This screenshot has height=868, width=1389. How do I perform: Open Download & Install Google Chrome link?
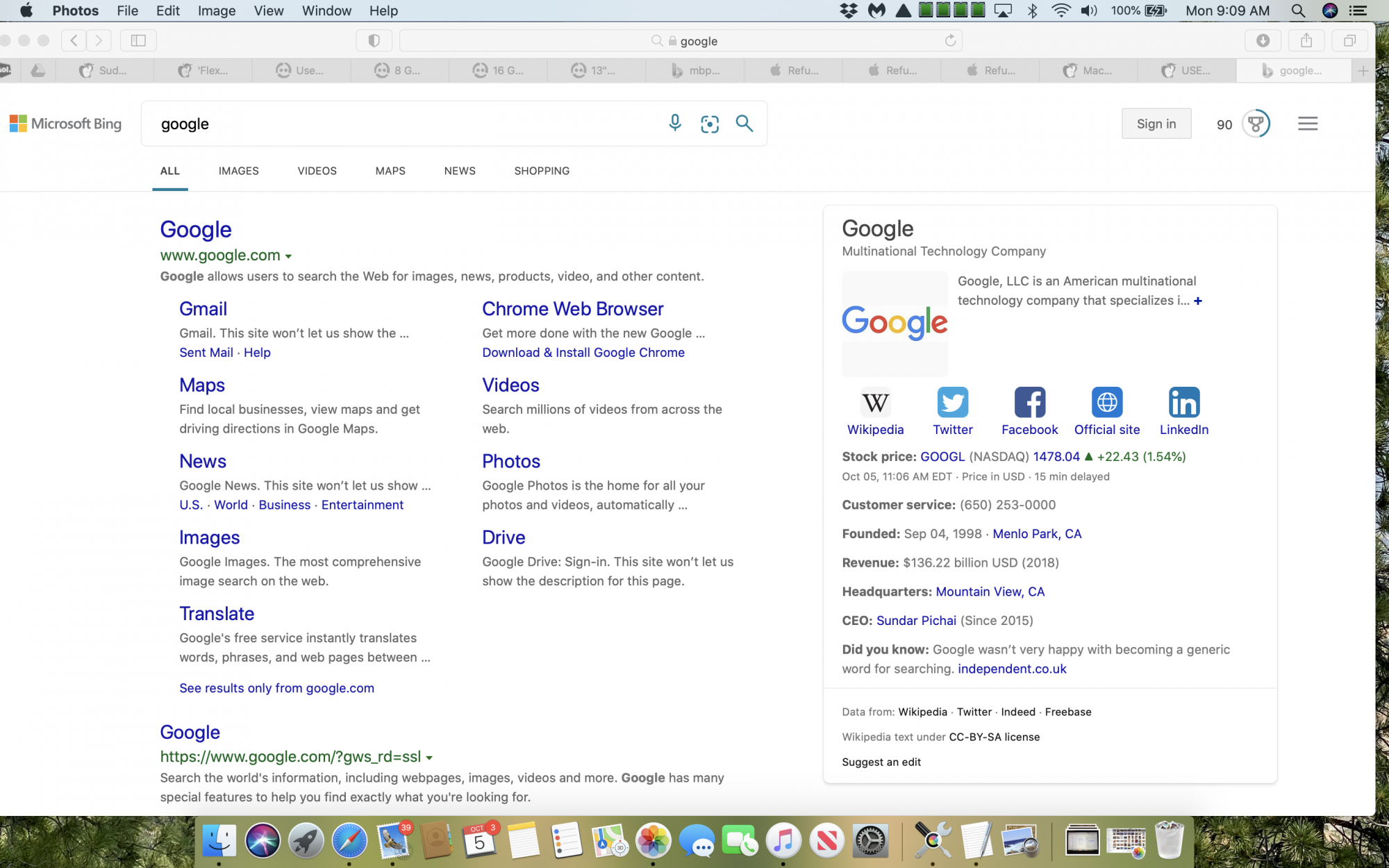pos(583,352)
